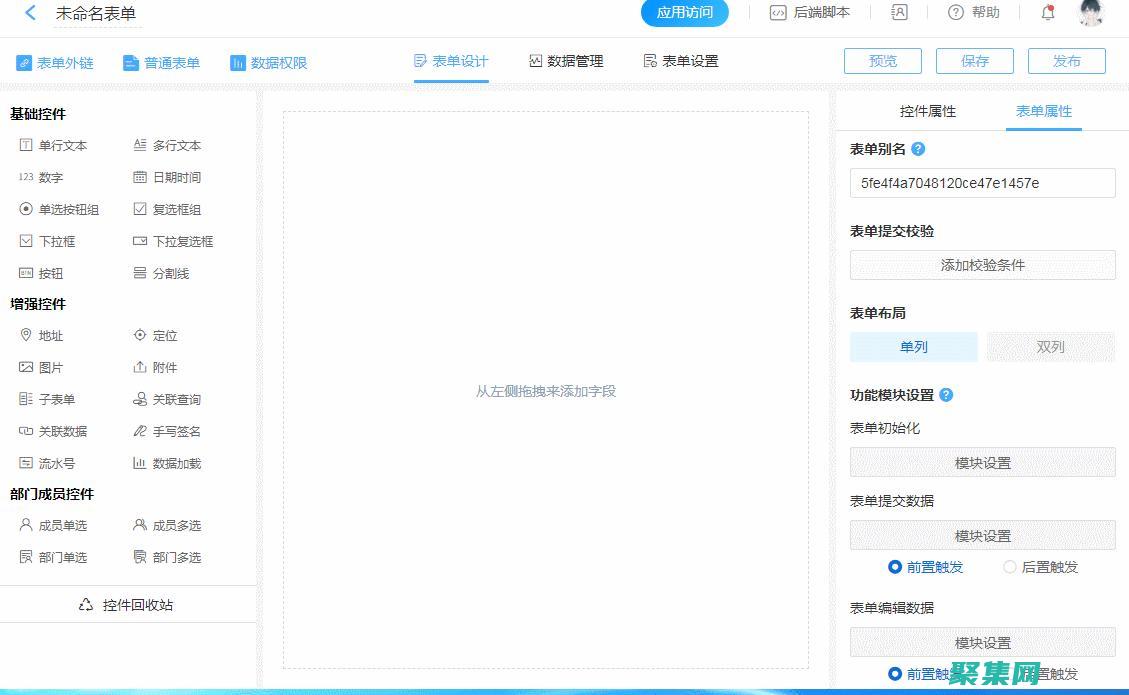
Task: Click the 添加校验条件 button
Action: [981, 265]
